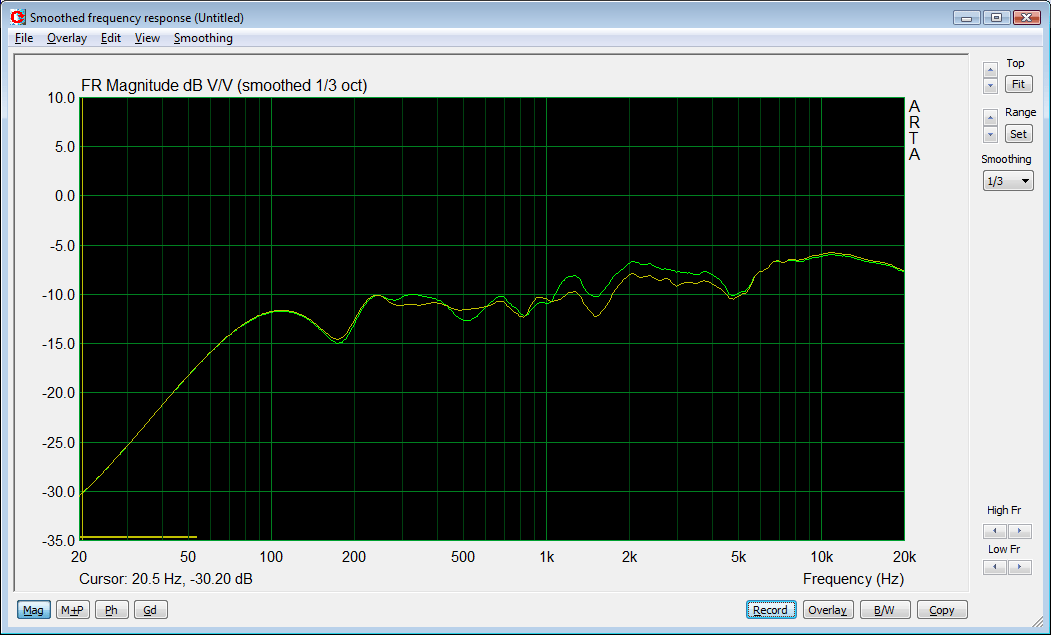Click the yellow cursor line at 20 Hz
1051x635 pixels.
coord(80,319)
